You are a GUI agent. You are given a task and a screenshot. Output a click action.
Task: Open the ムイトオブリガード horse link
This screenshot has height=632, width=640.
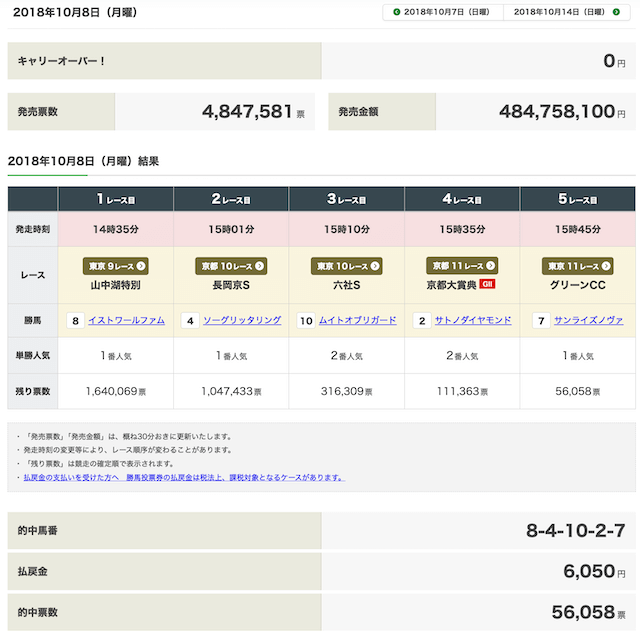(x=357, y=321)
